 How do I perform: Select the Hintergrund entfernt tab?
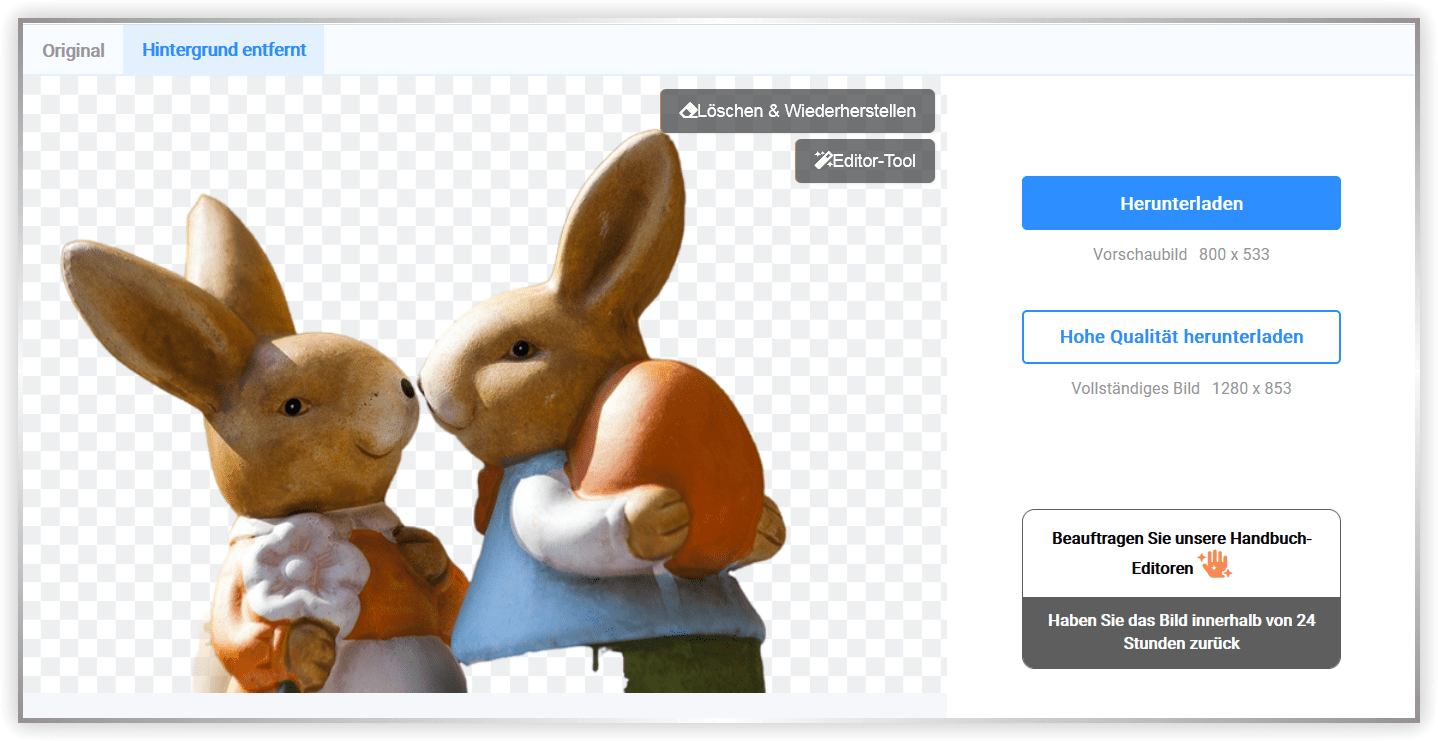pos(224,50)
